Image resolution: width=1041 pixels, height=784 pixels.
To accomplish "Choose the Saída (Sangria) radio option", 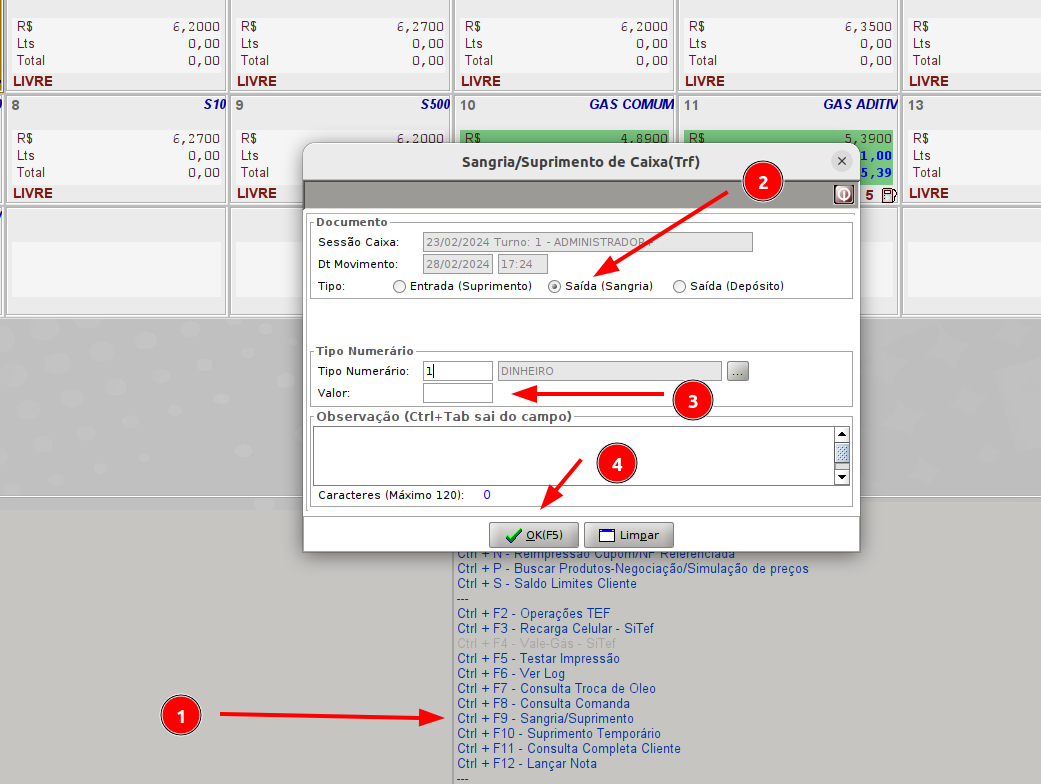I will click(x=555, y=286).
